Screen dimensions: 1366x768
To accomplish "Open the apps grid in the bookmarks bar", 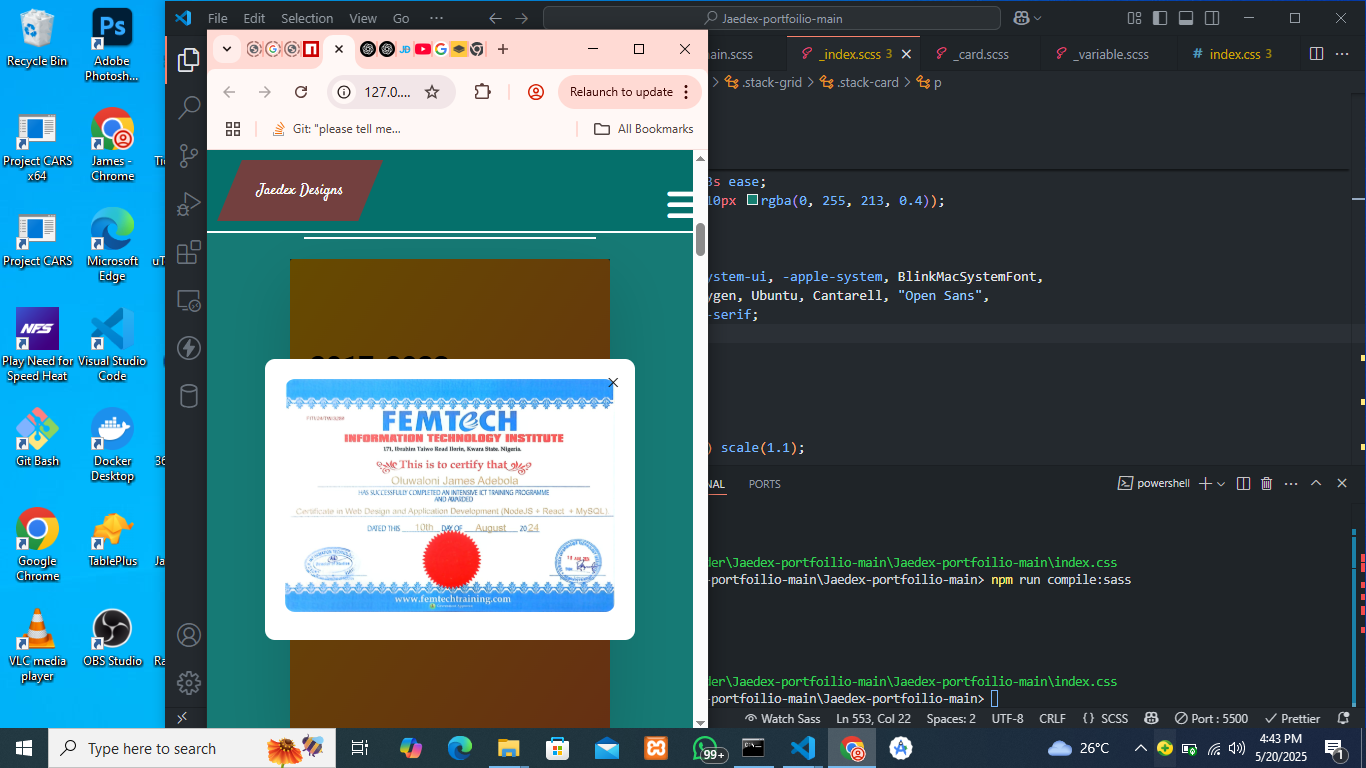I will click(233, 129).
